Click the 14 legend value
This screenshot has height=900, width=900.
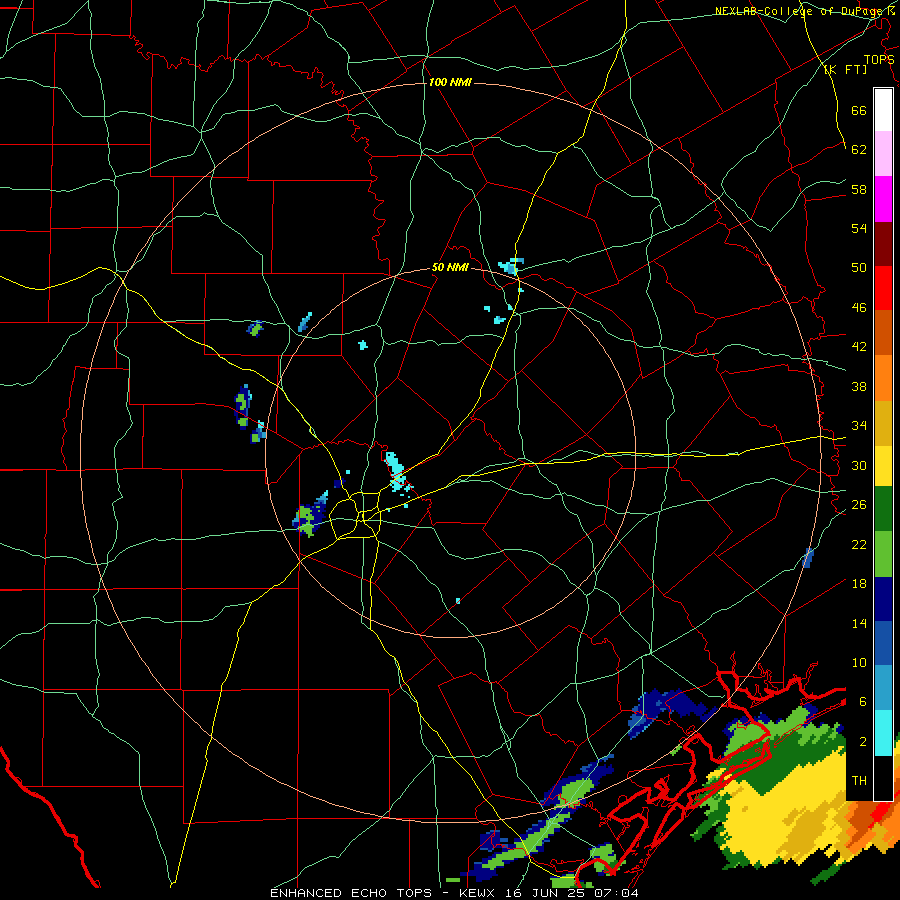click(859, 623)
